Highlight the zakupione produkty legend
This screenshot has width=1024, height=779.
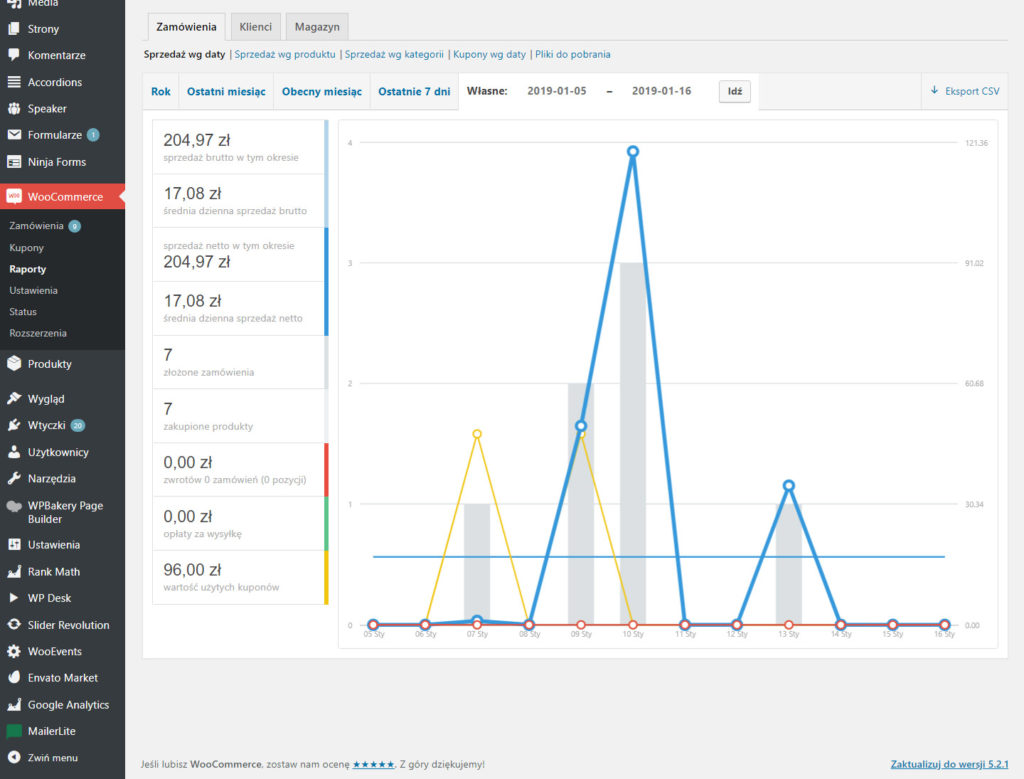click(x=240, y=416)
